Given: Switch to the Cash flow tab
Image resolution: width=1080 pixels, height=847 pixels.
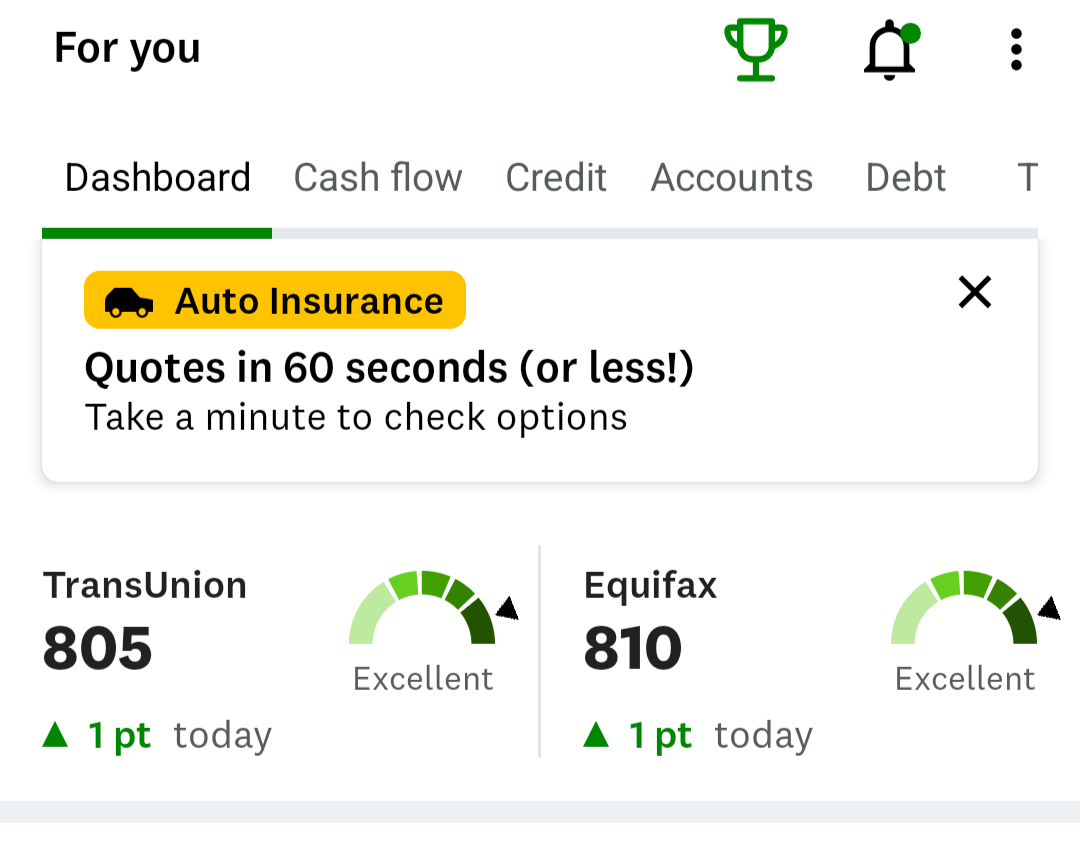Looking at the screenshot, I should pyautogui.click(x=377, y=178).
